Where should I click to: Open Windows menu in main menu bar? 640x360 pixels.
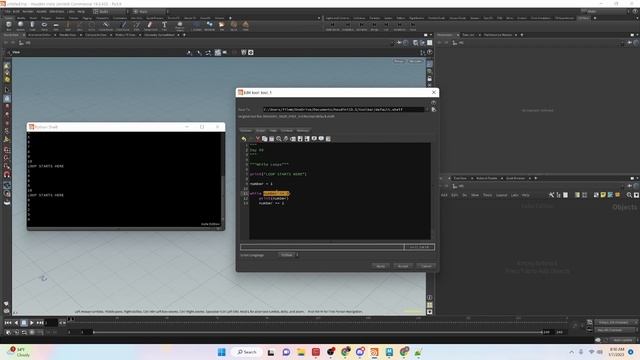tap(56, 11)
